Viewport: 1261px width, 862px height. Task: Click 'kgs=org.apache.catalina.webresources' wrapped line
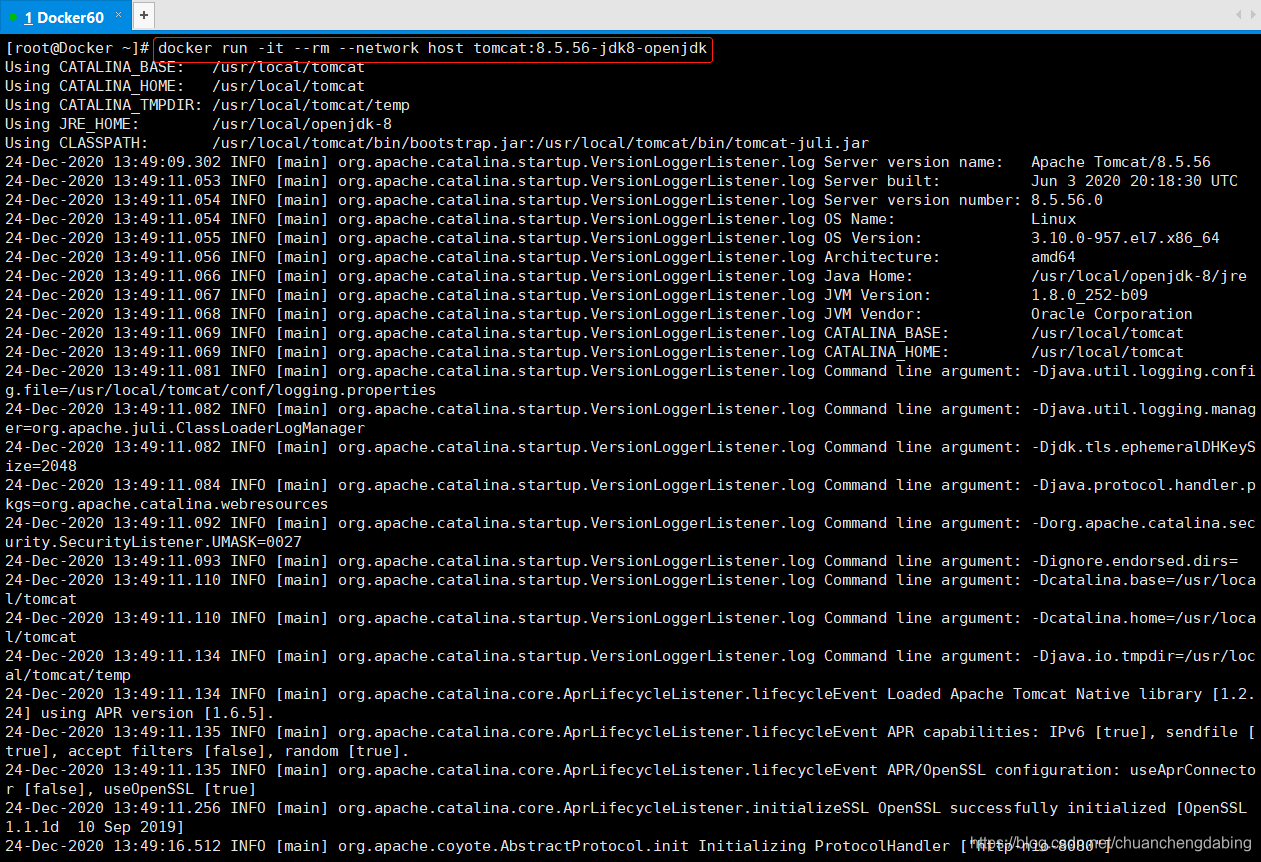pyautogui.click(x=167, y=504)
